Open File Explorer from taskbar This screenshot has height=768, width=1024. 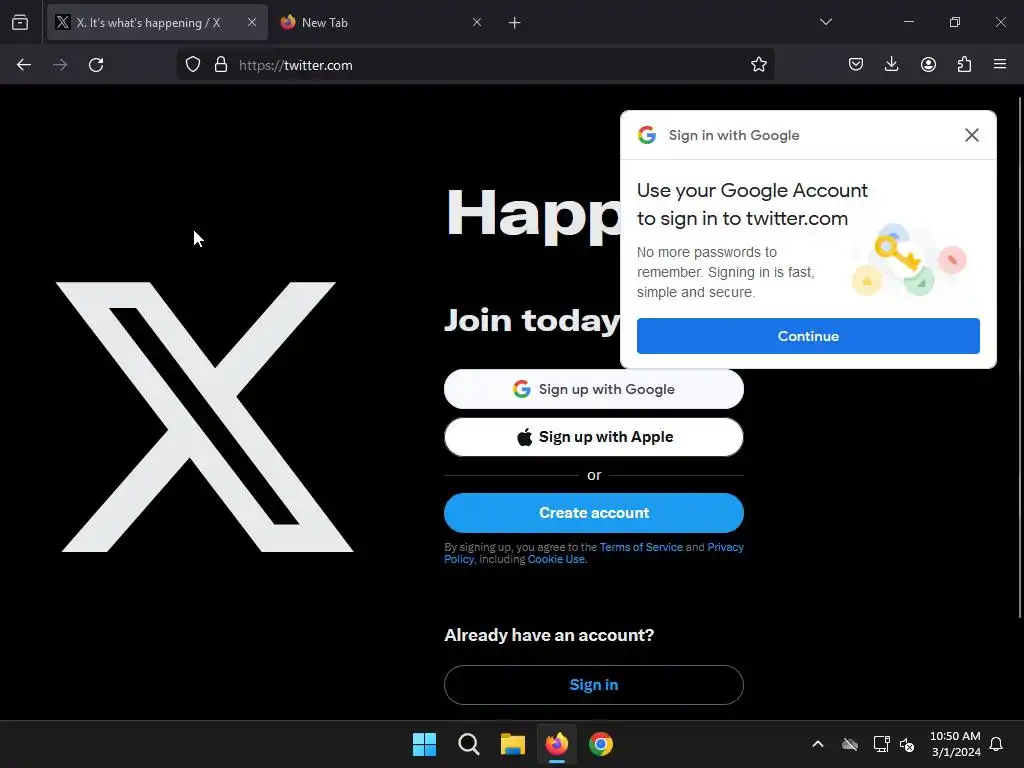click(513, 744)
